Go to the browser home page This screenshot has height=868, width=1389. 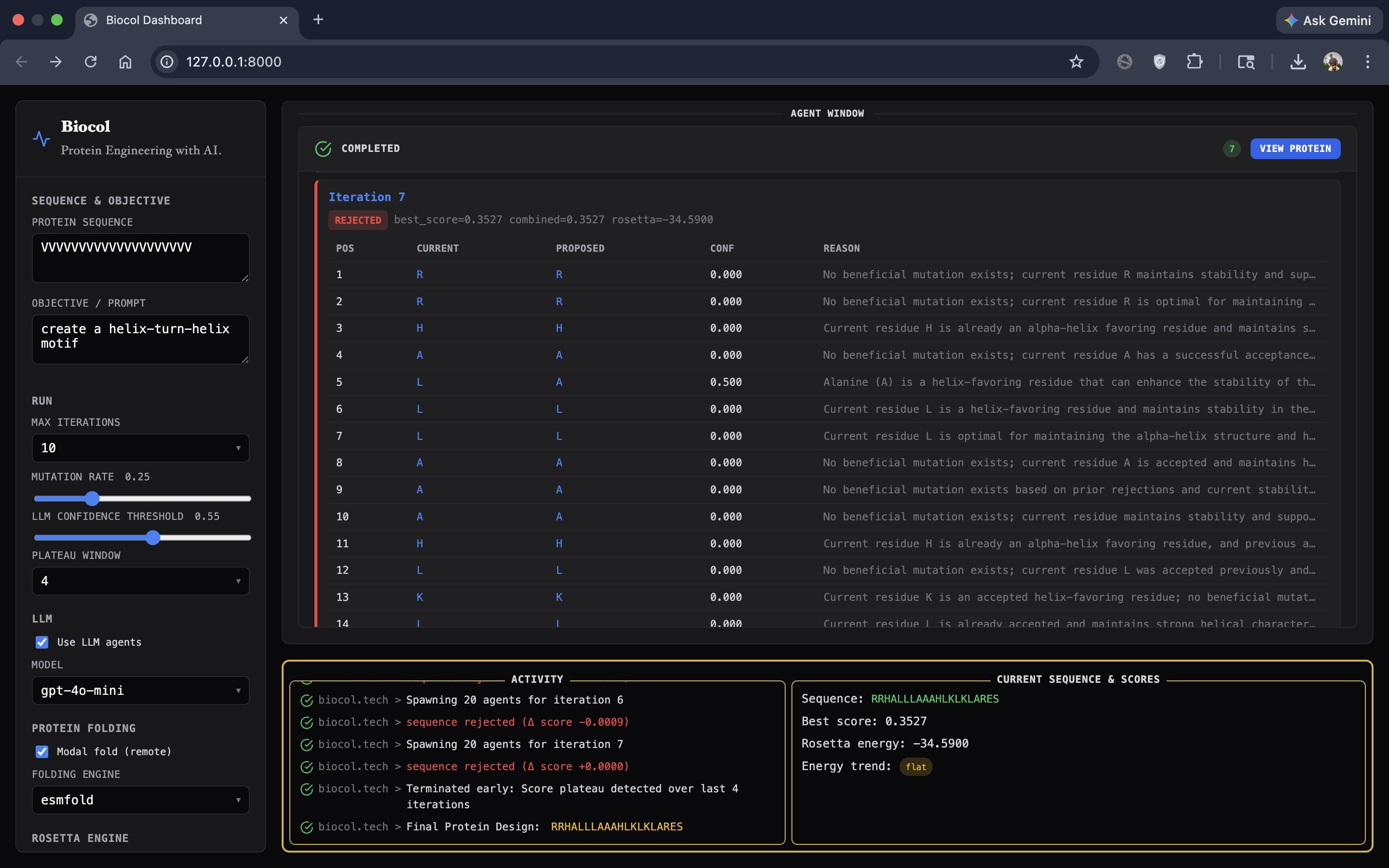click(125, 61)
